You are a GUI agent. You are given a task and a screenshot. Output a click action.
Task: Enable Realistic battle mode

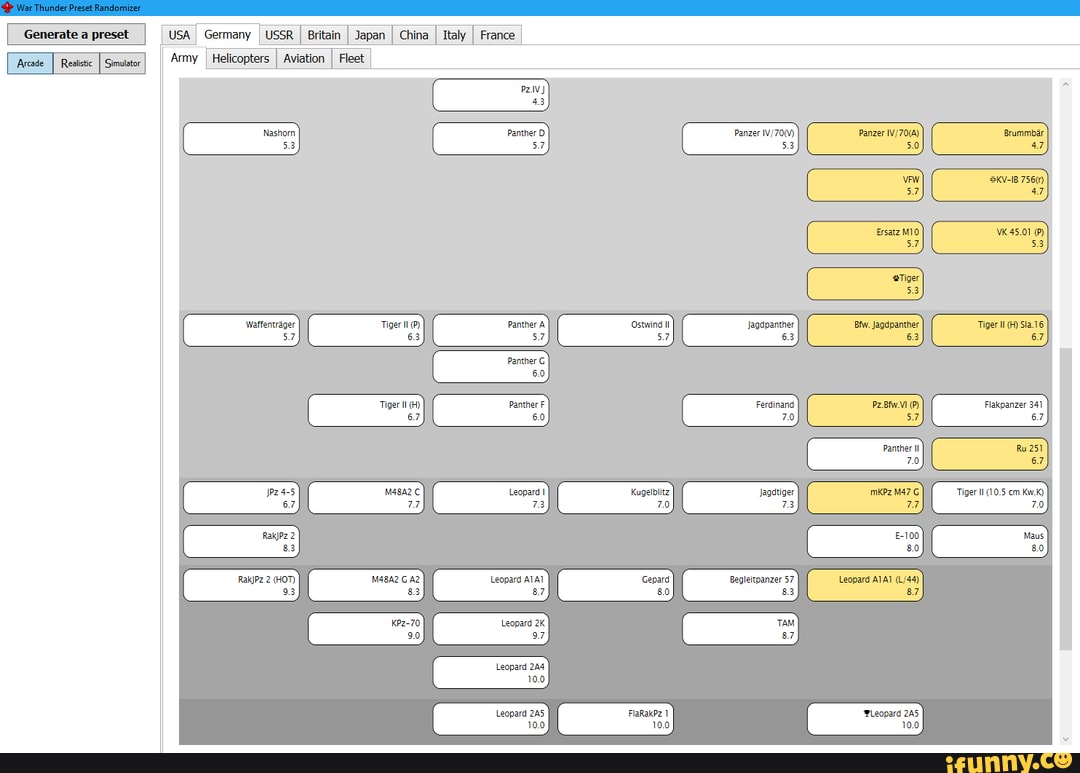(76, 63)
